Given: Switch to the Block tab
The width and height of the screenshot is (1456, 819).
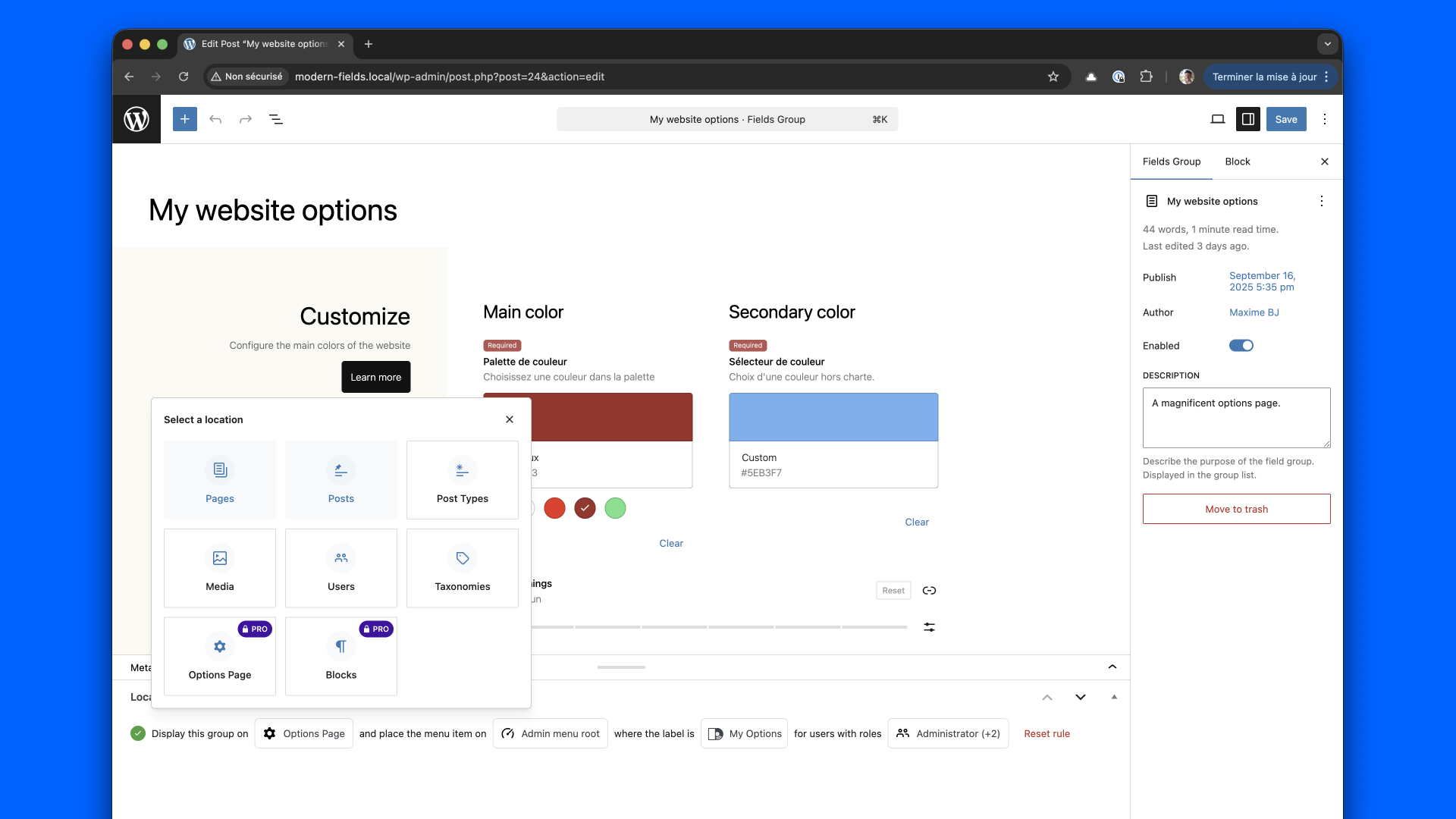Looking at the screenshot, I should 1237,162.
